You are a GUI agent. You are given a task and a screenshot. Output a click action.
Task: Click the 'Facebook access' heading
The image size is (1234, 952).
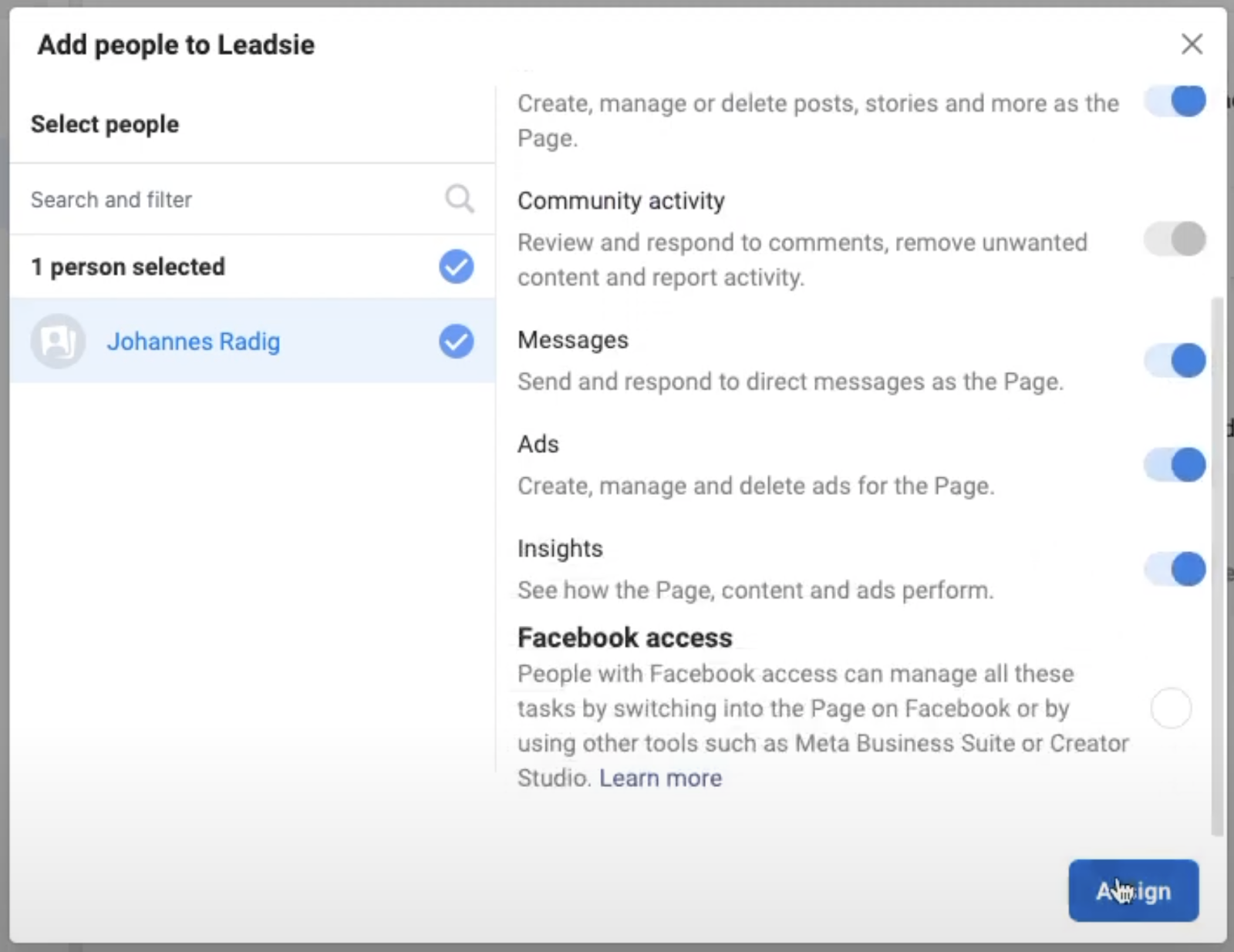click(x=625, y=637)
